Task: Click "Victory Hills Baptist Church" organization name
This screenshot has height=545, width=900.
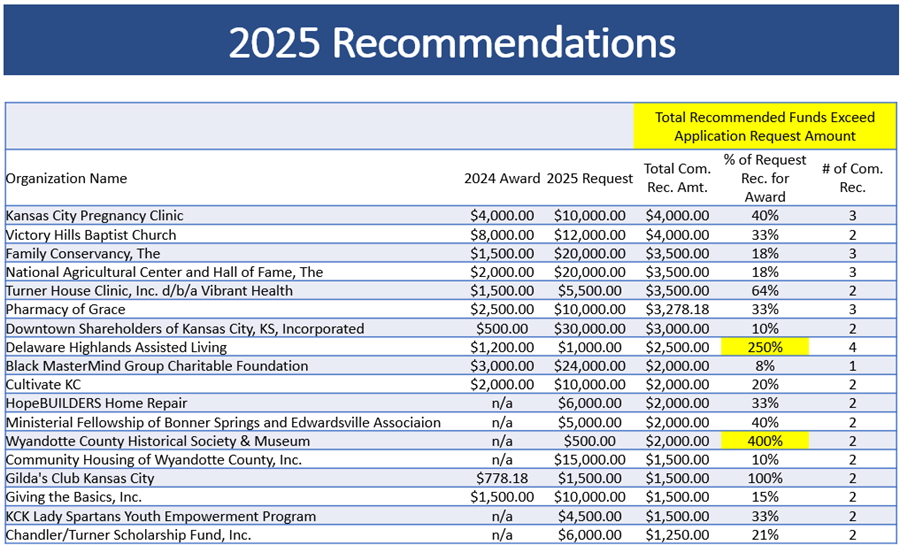Action: coord(91,235)
